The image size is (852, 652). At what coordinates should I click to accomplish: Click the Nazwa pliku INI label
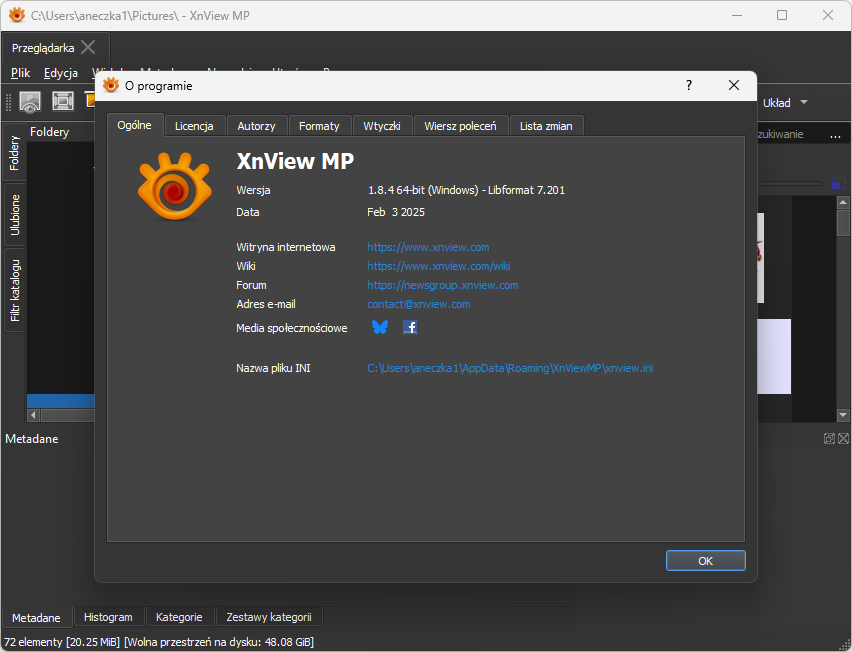tap(273, 368)
